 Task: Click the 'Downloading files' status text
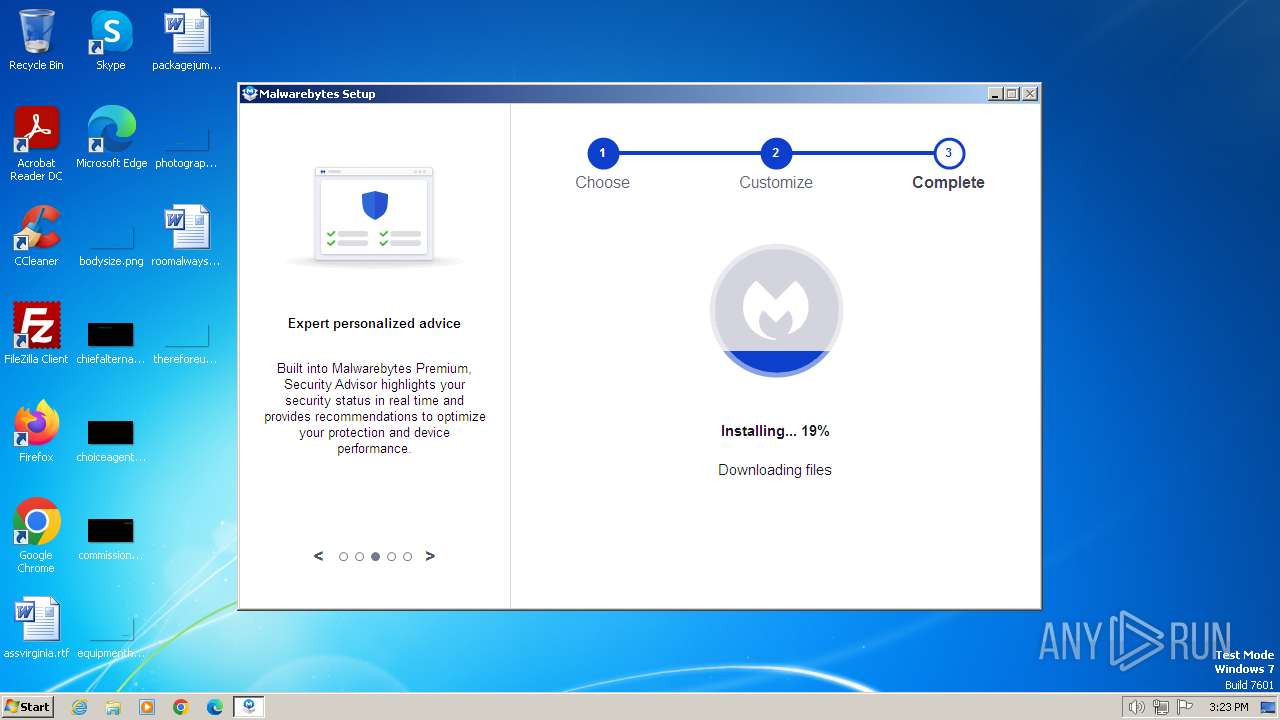tap(775, 470)
